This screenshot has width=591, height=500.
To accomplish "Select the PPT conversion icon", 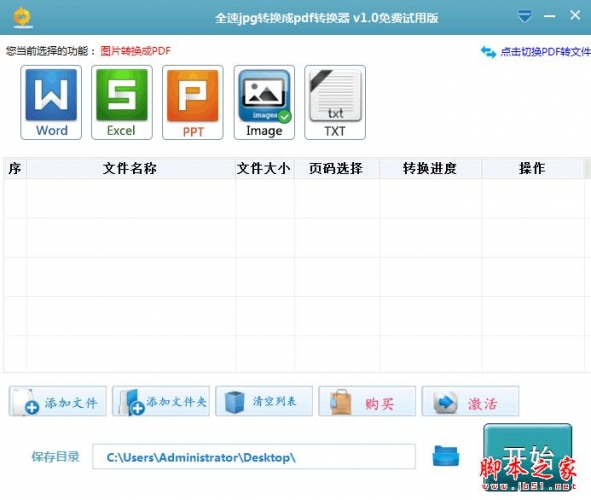I will [193, 102].
